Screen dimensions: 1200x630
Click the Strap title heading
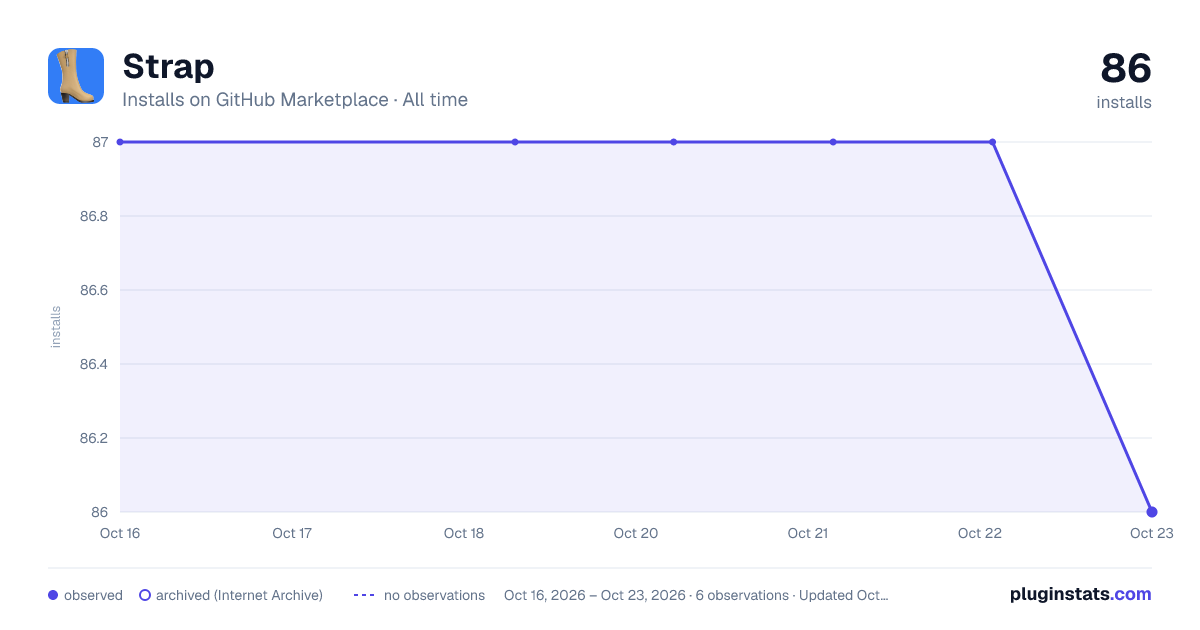168,67
